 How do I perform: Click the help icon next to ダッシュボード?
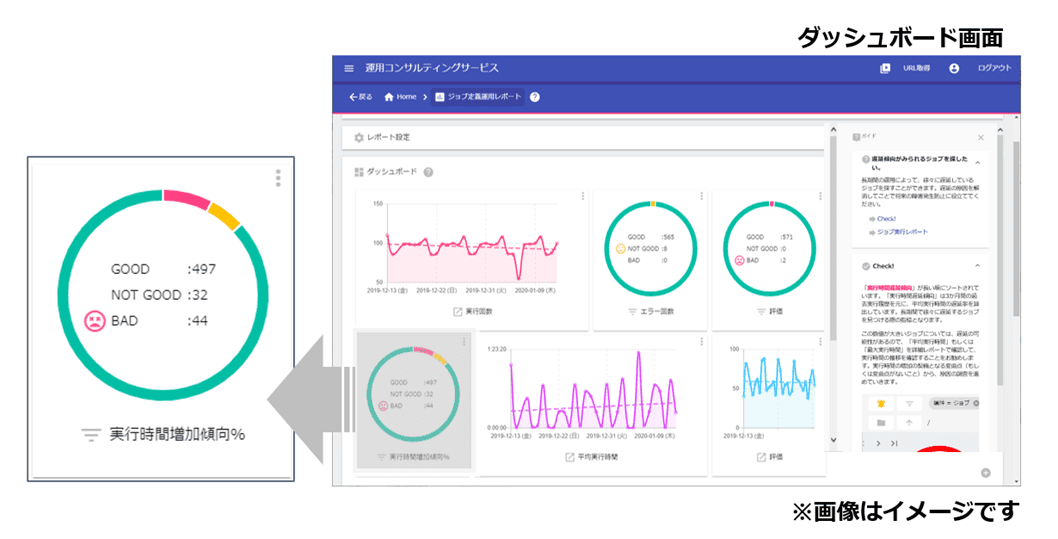428,172
